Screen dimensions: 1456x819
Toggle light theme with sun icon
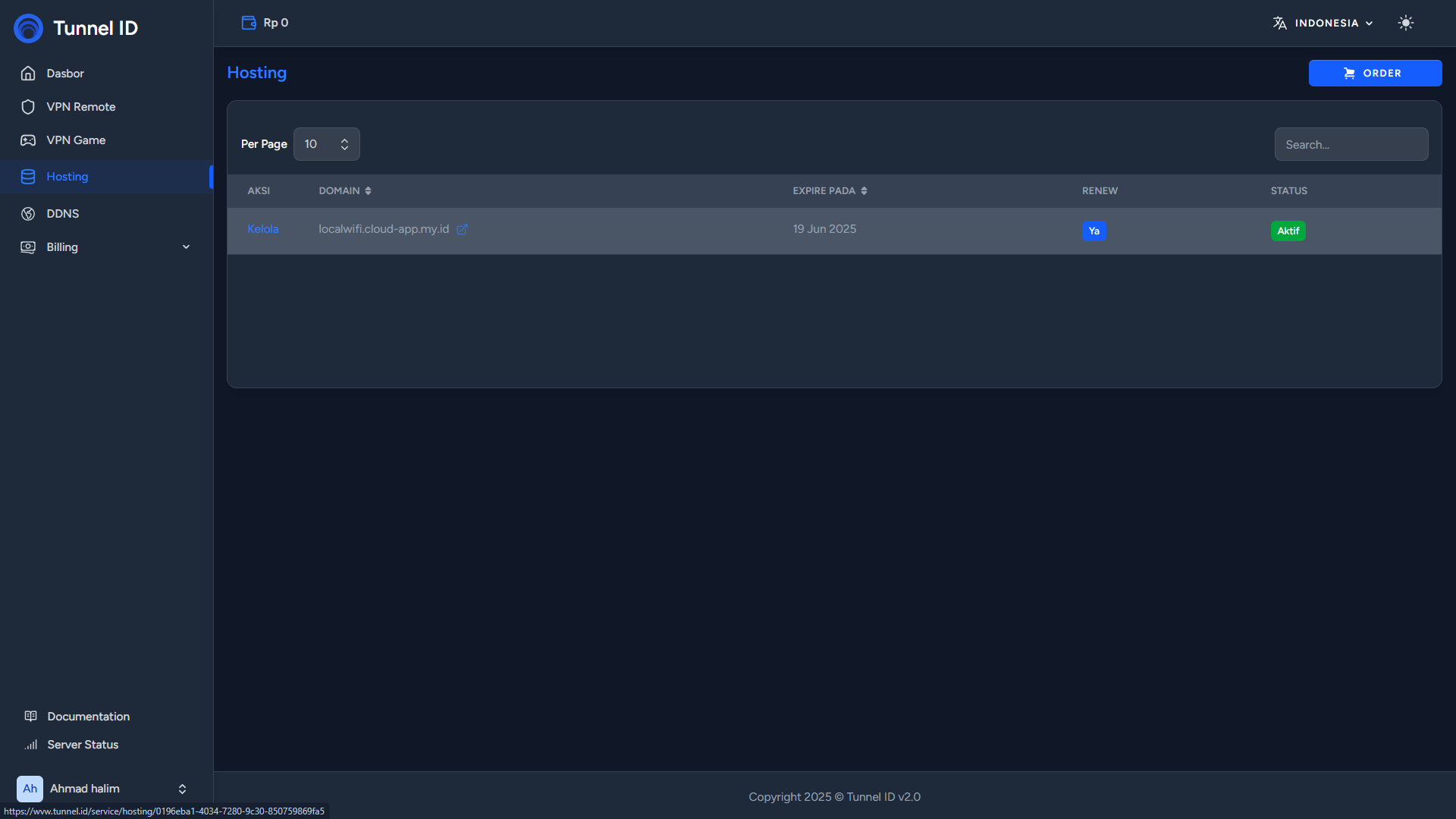(1406, 23)
